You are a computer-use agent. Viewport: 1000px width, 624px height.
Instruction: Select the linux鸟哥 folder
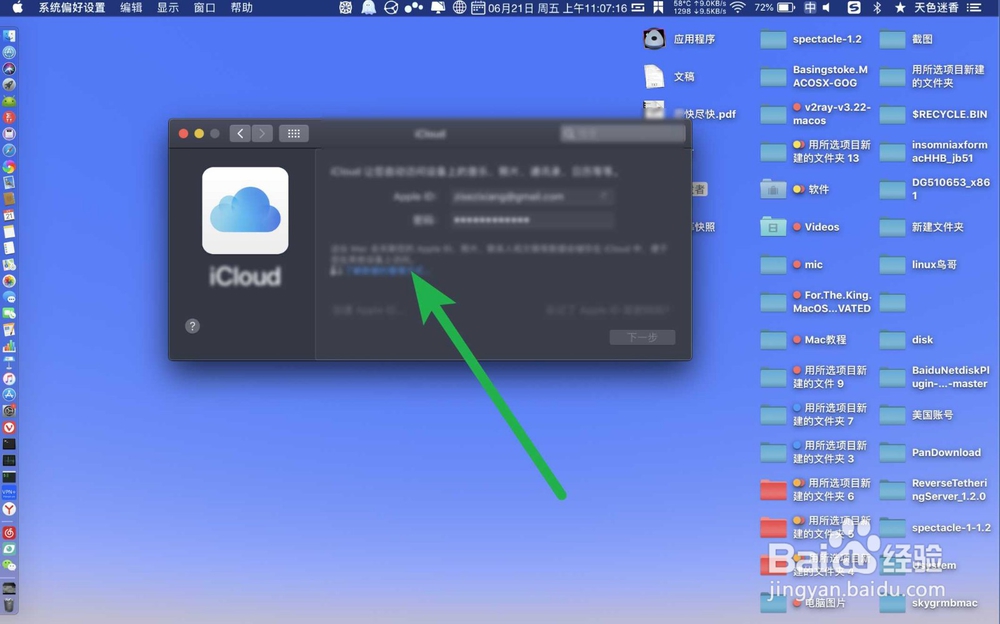point(918,265)
